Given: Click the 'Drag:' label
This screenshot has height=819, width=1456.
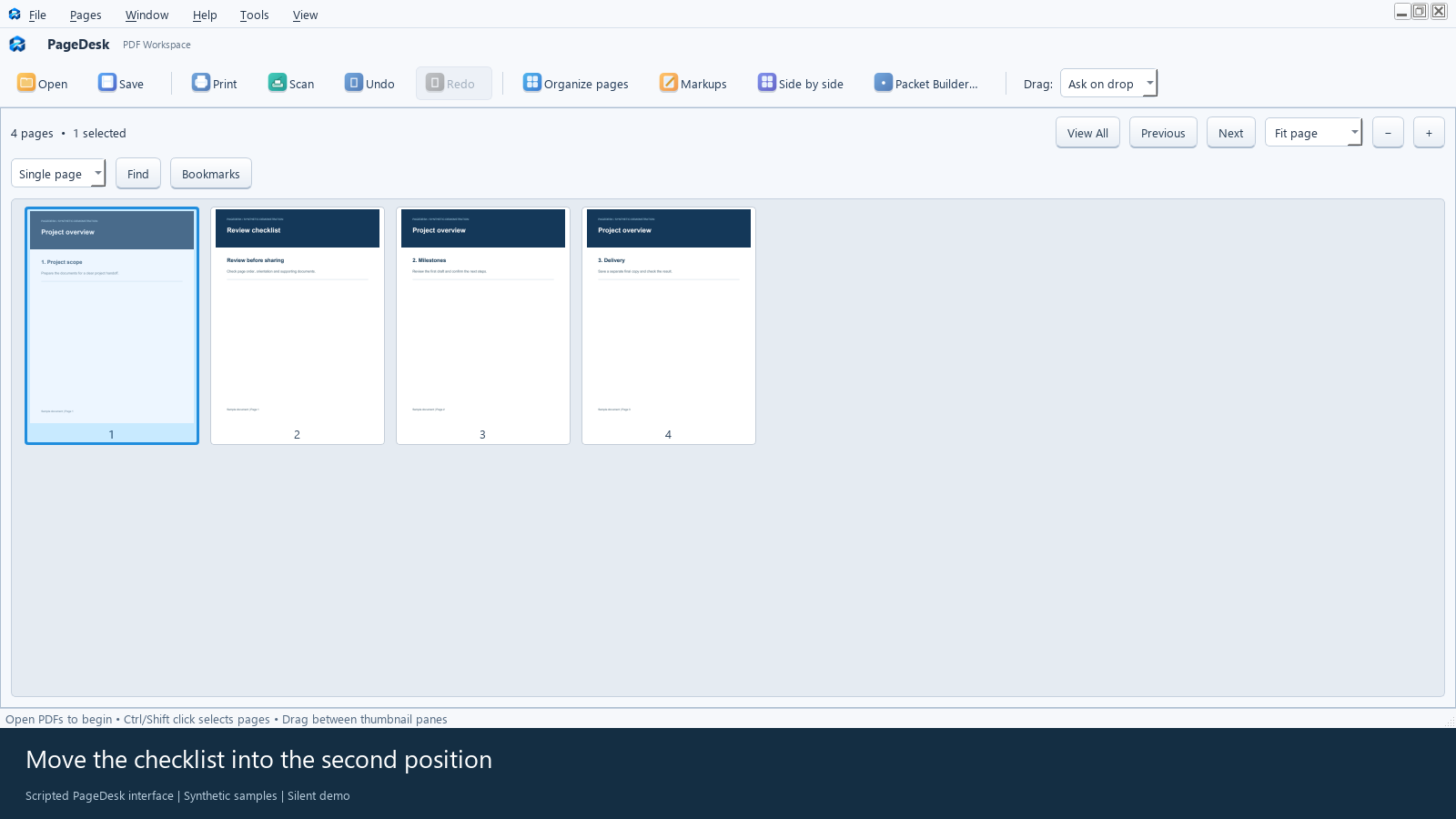Looking at the screenshot, I should (1038, 84).
